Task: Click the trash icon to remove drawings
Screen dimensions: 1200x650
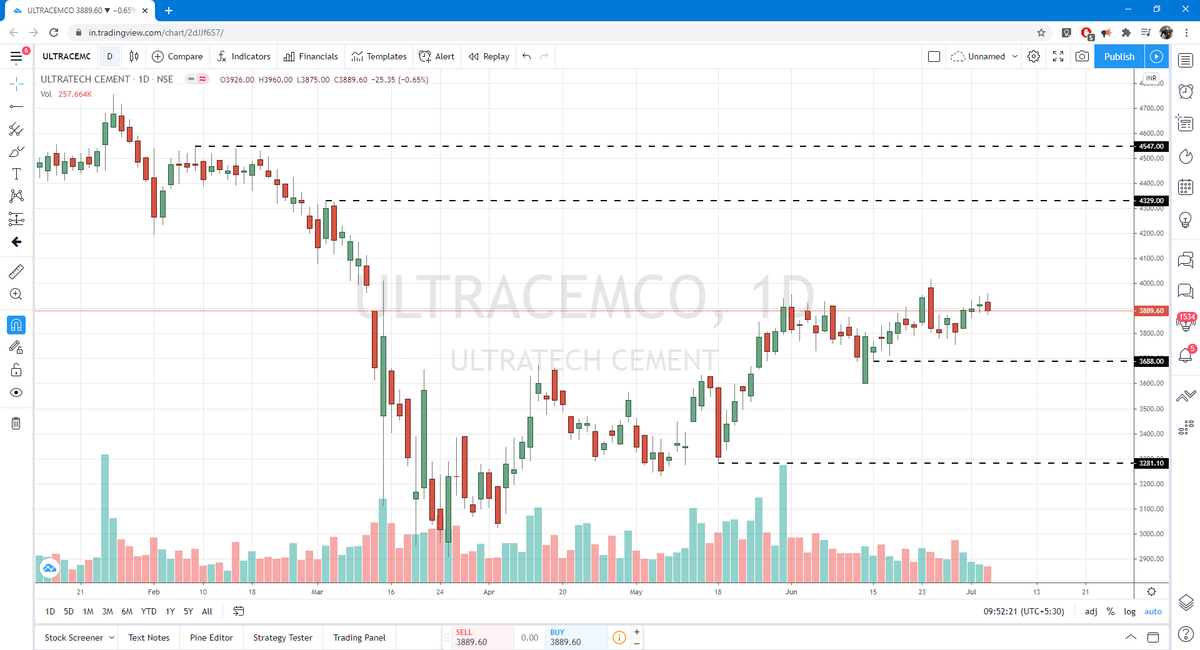Action: click(x=16, y=423)
